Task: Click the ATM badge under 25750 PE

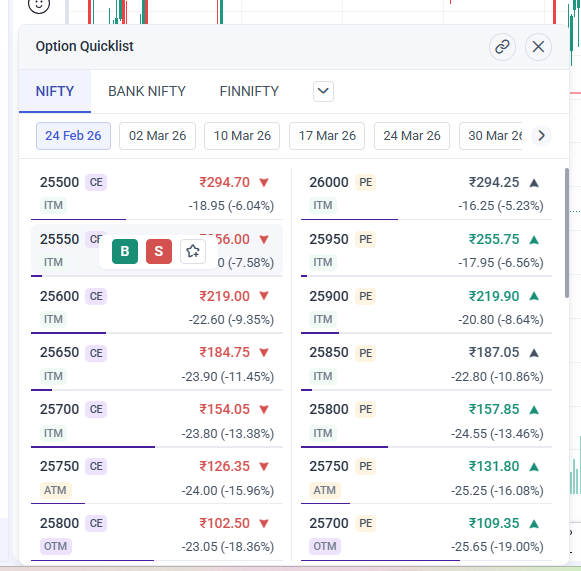Action: point(325,490)
